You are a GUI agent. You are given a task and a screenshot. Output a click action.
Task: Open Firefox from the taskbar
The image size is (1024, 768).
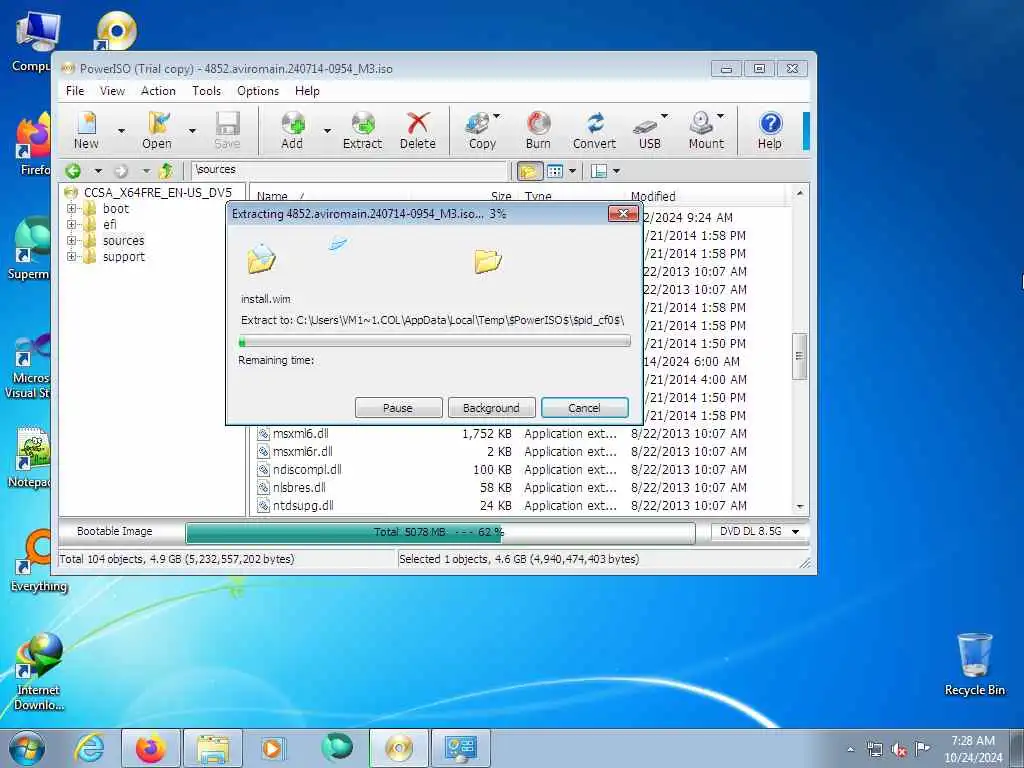coord(150,748)
